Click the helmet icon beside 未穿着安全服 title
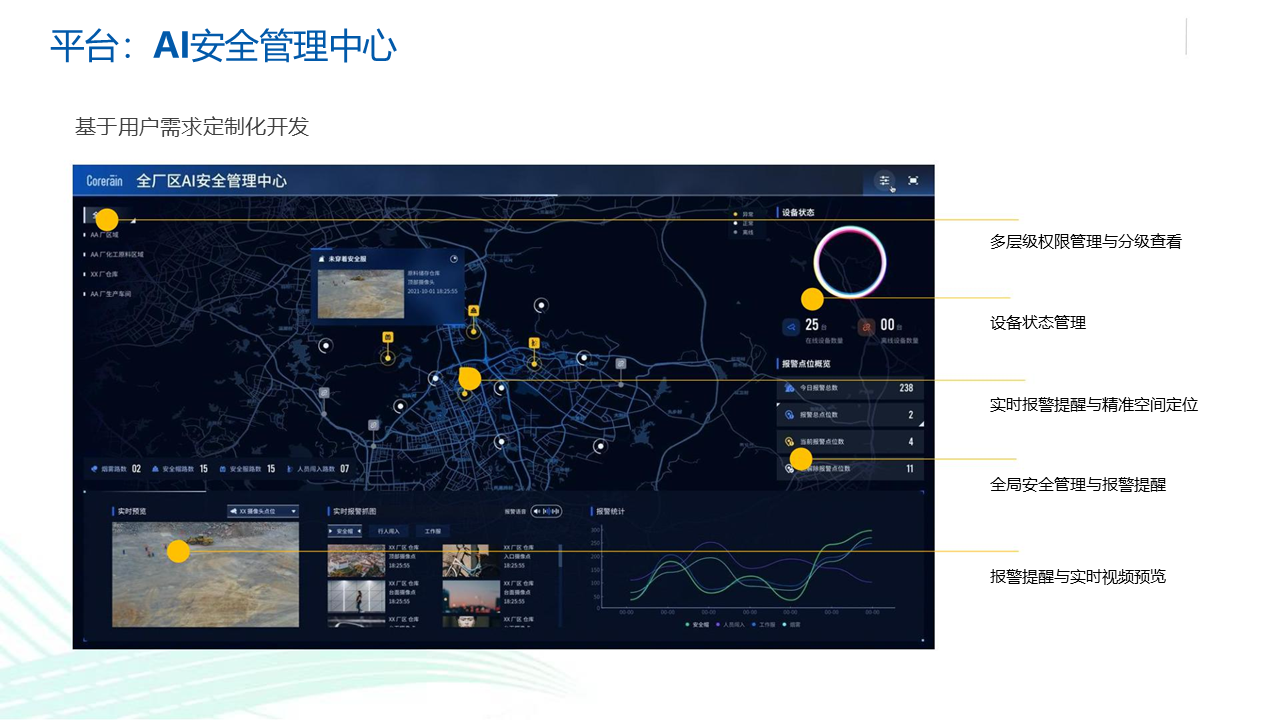 [322, 259]
